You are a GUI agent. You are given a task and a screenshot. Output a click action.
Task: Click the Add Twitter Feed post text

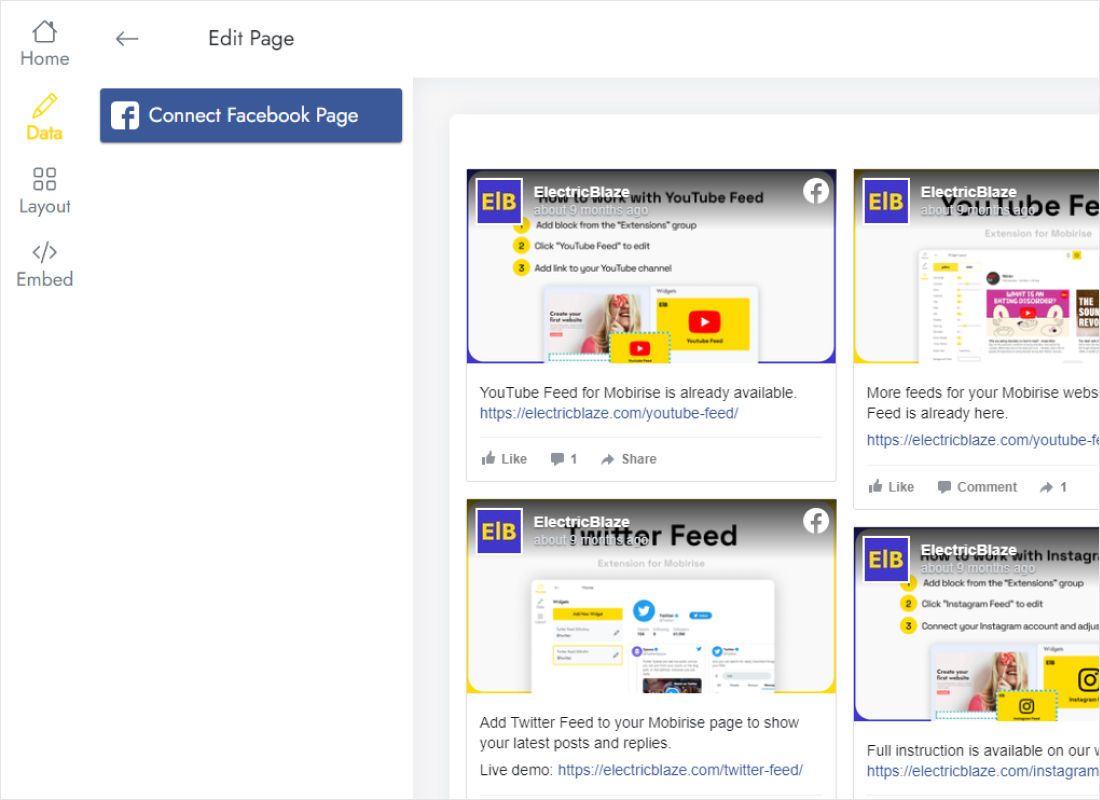[x=639, y=733]
